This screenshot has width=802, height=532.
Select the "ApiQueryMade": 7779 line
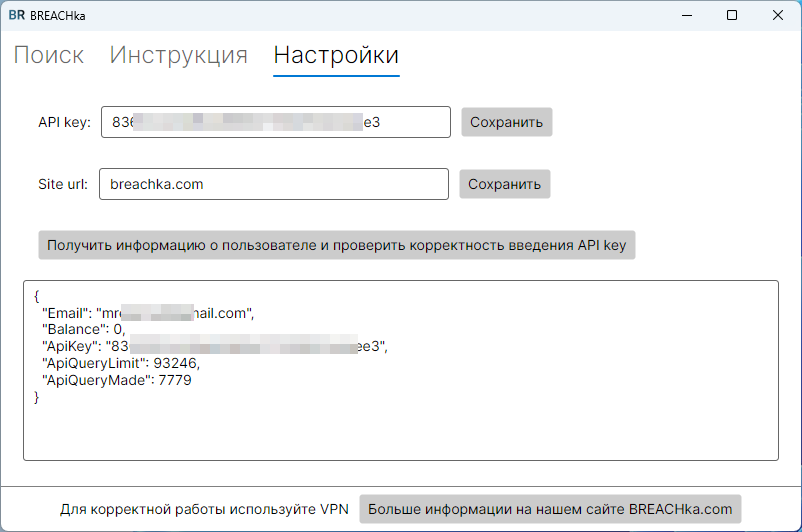pos(117,380)
